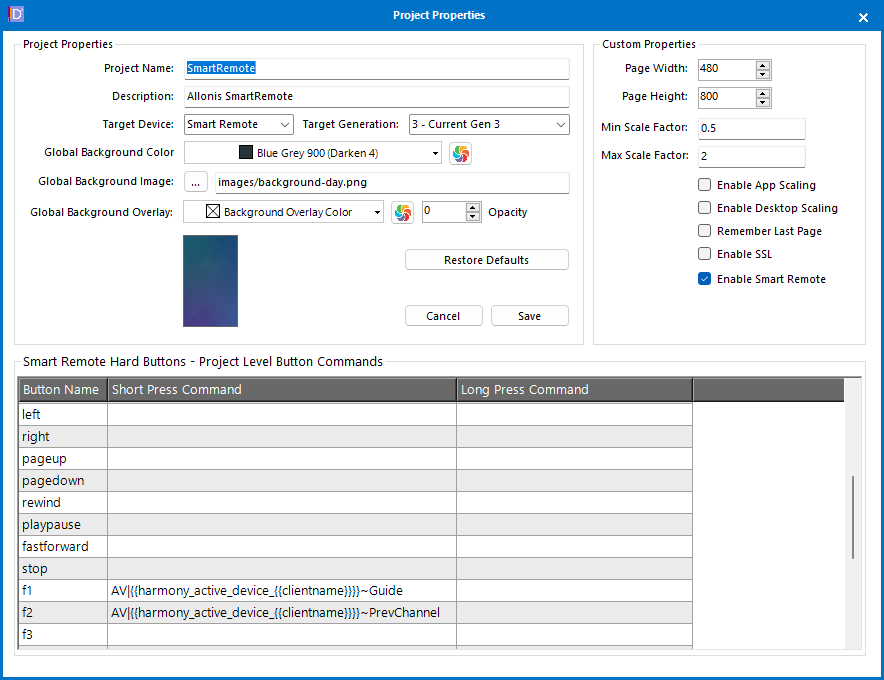Click the background image preview thumbnail
Screen dimensions: 884x680
click(x=210, y=281)
